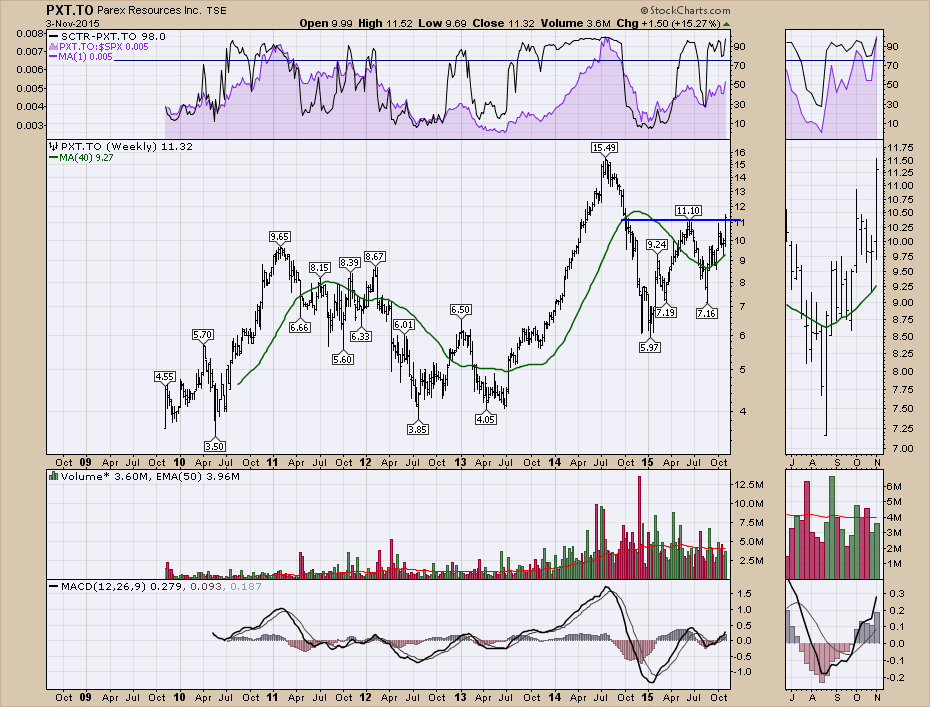The image size is (930, 707).
Task: Select the Close 11.32 value
Action: click(503, 24)
